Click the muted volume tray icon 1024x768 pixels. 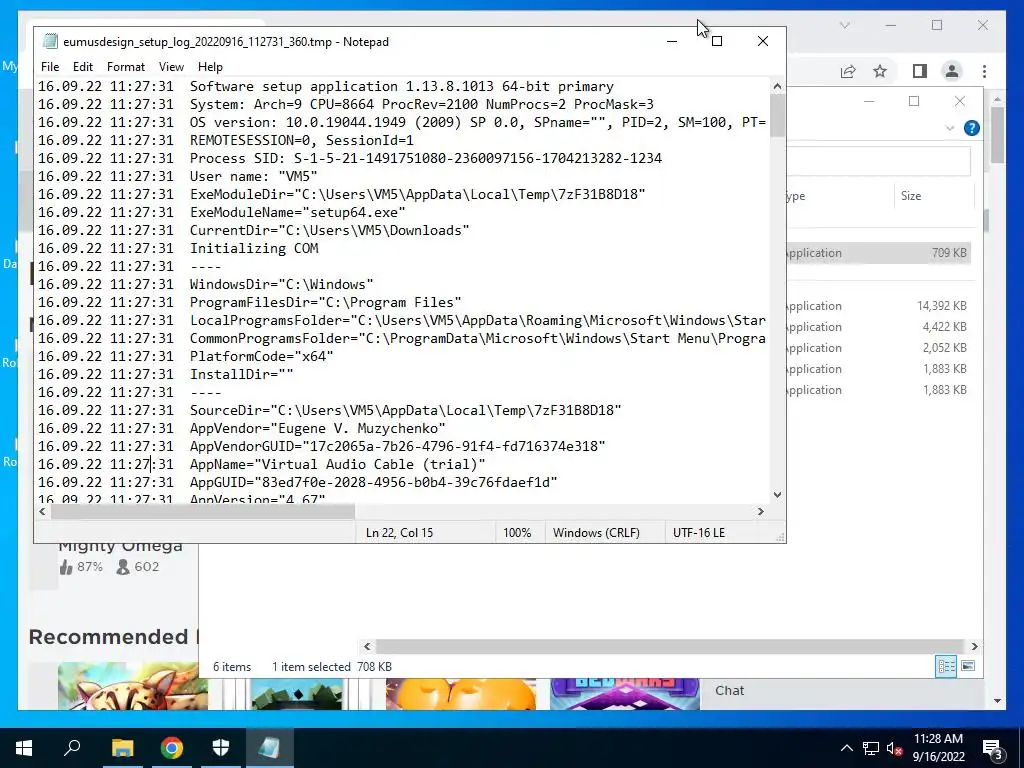click(895, 748)
